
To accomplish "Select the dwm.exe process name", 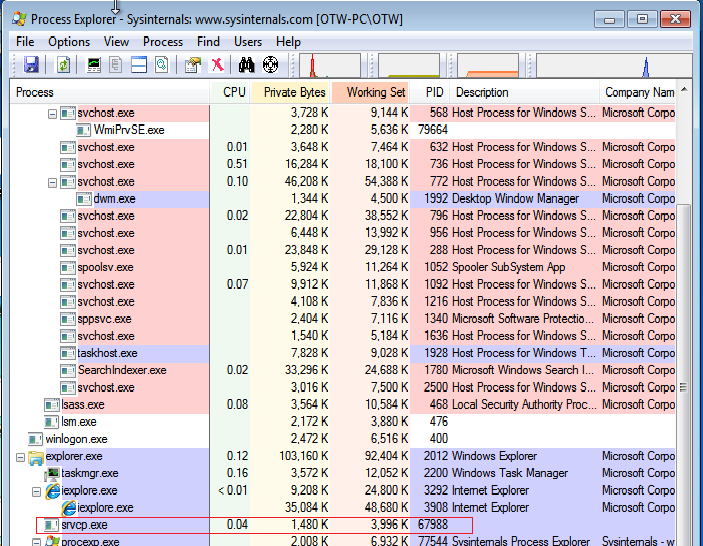I will [114, 199].
